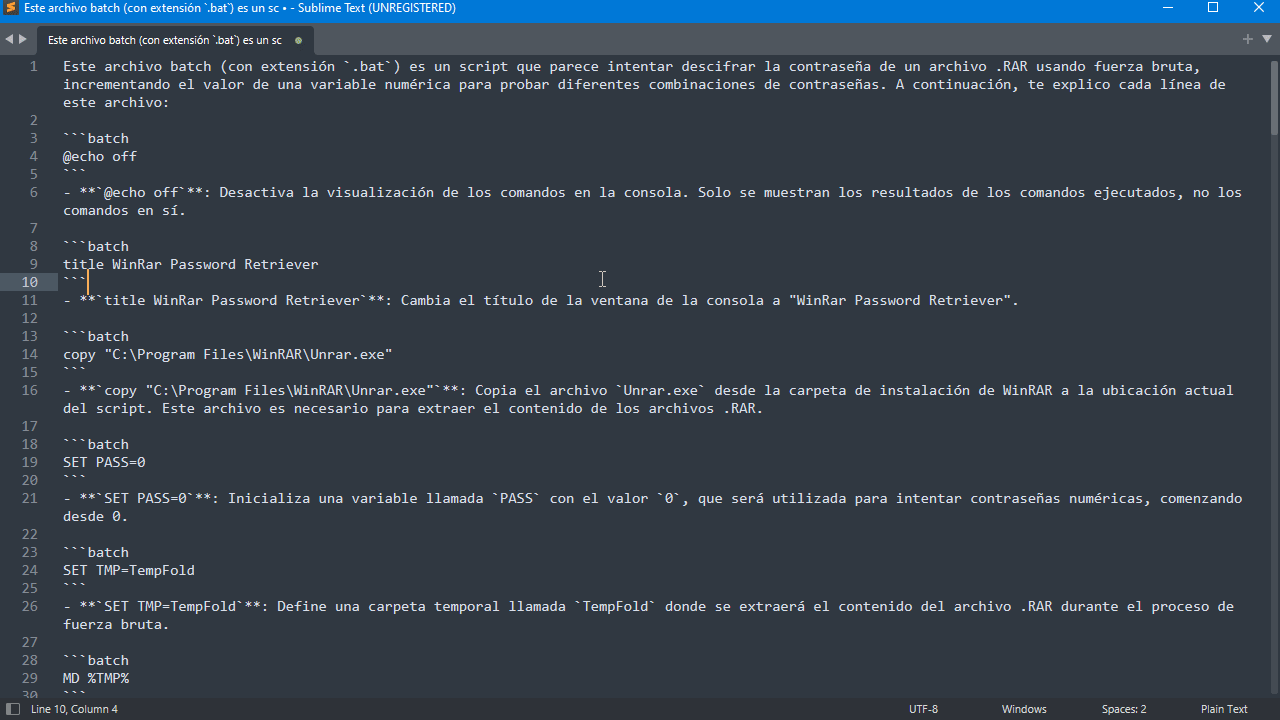Click the tab back arrow
This screenshot has height=720, width=1280.
coord(9,39)
